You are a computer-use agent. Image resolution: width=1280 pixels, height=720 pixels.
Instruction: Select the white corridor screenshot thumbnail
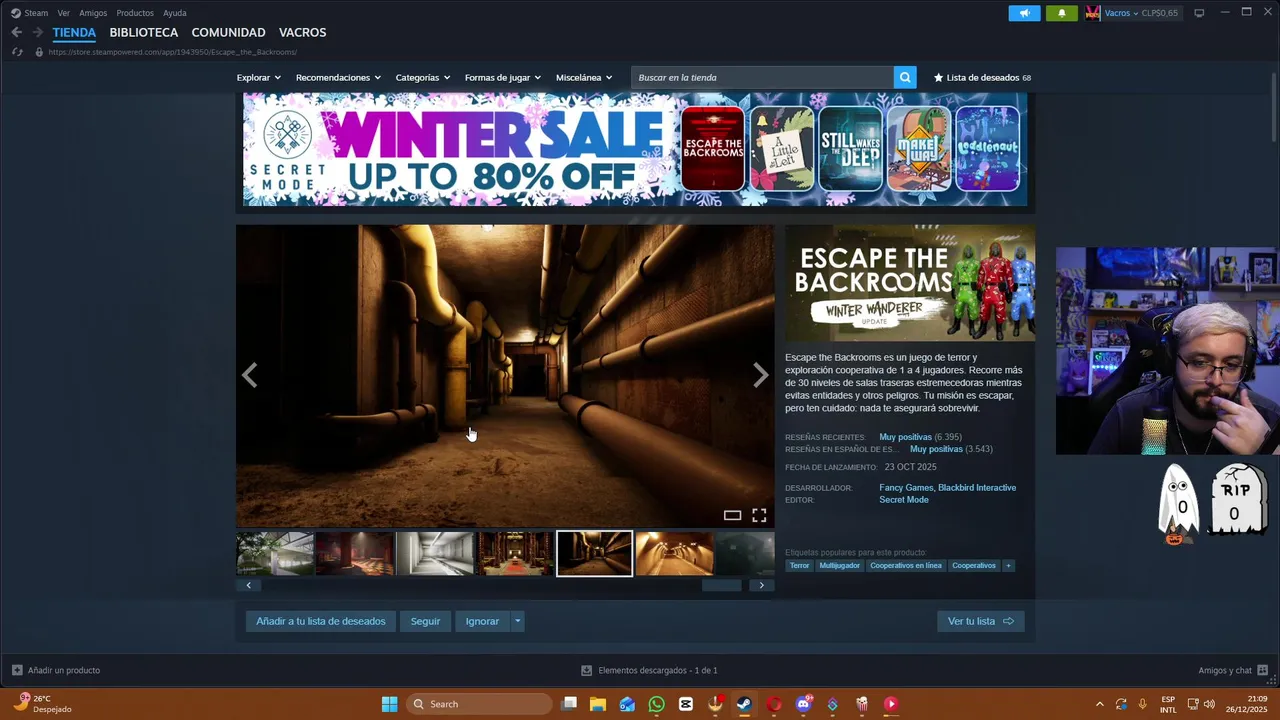(434, 553)
